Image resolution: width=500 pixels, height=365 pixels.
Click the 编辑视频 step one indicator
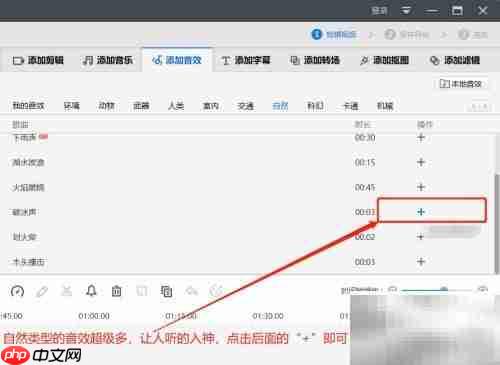[334, 34]
